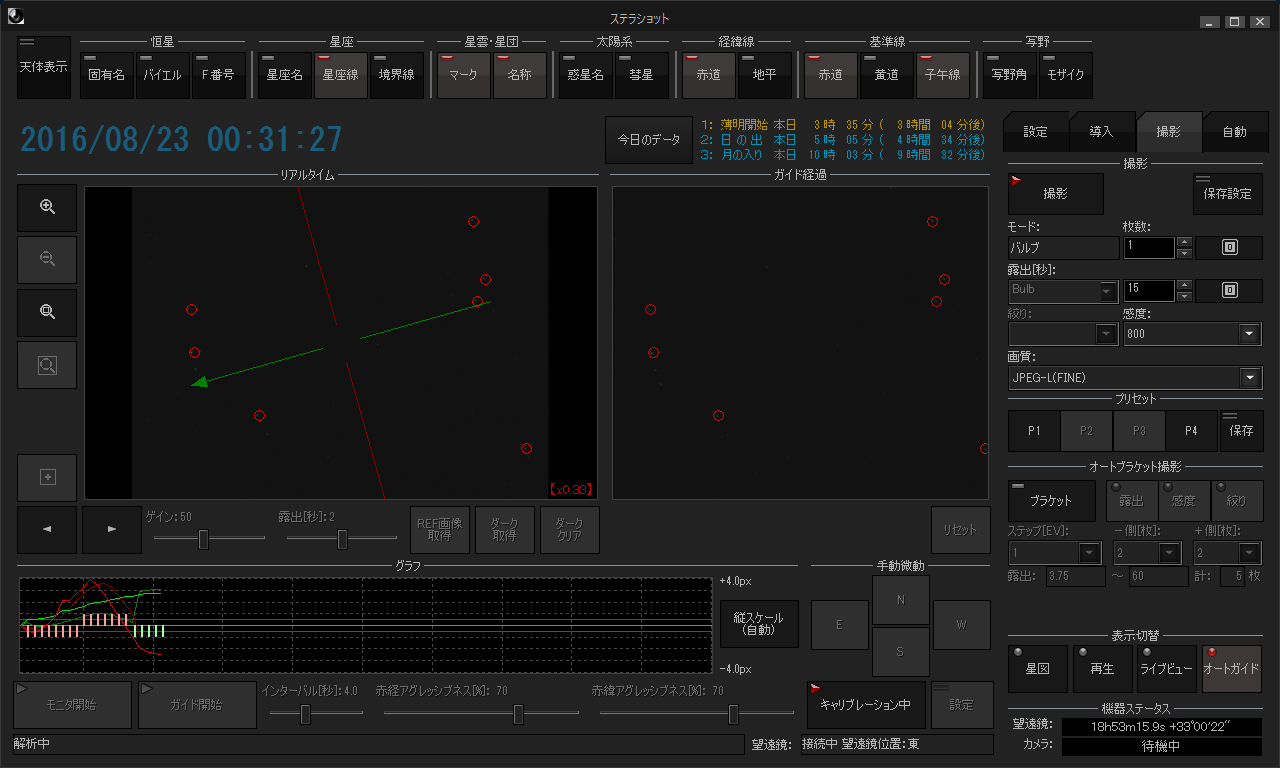Enable the 黄道 ecliptic reference line
This screenshot has height=768, width=1280.
886,75
